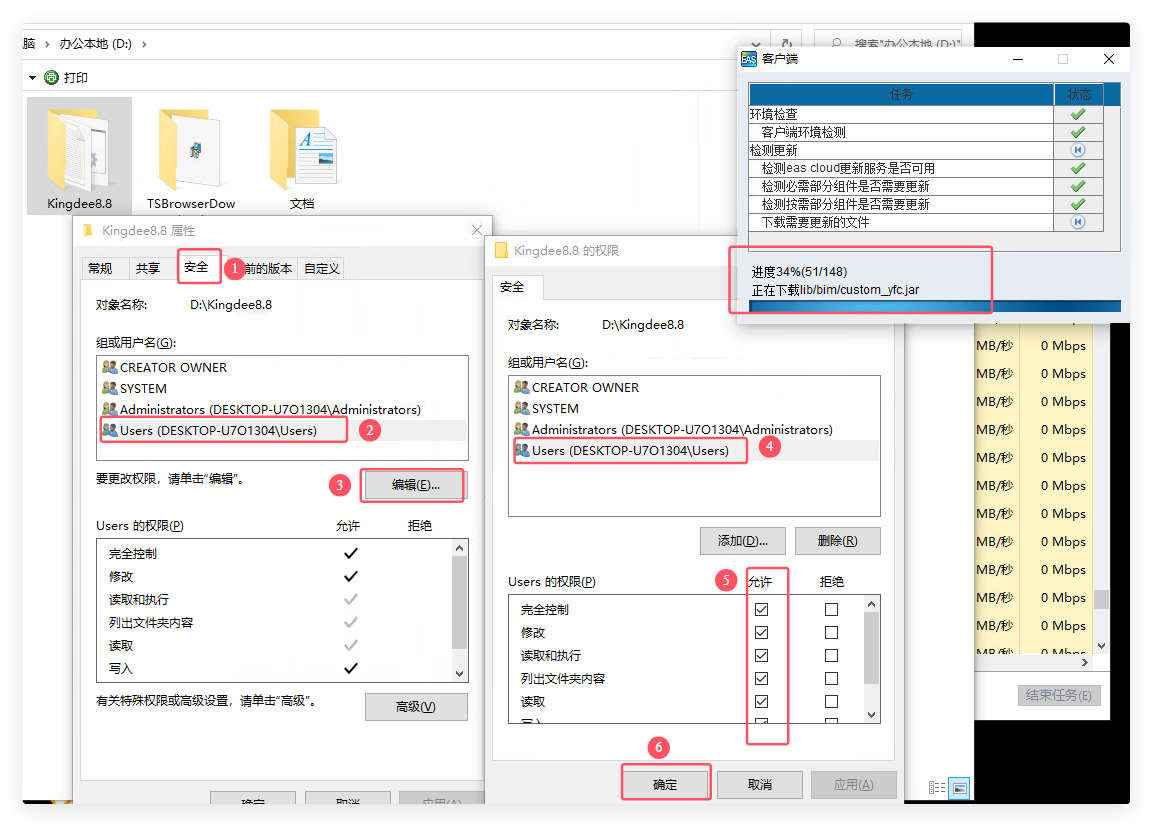Click the 编辑(E)... button

[x=416, y=485]
